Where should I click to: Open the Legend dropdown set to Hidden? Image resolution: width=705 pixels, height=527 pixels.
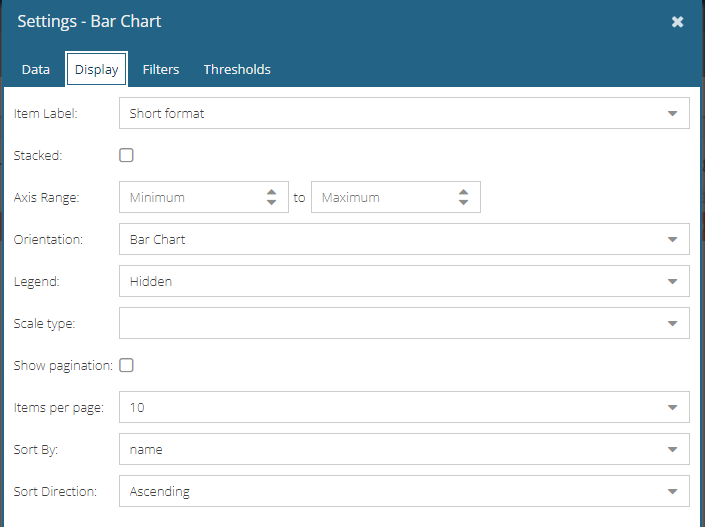coord(404,281)
